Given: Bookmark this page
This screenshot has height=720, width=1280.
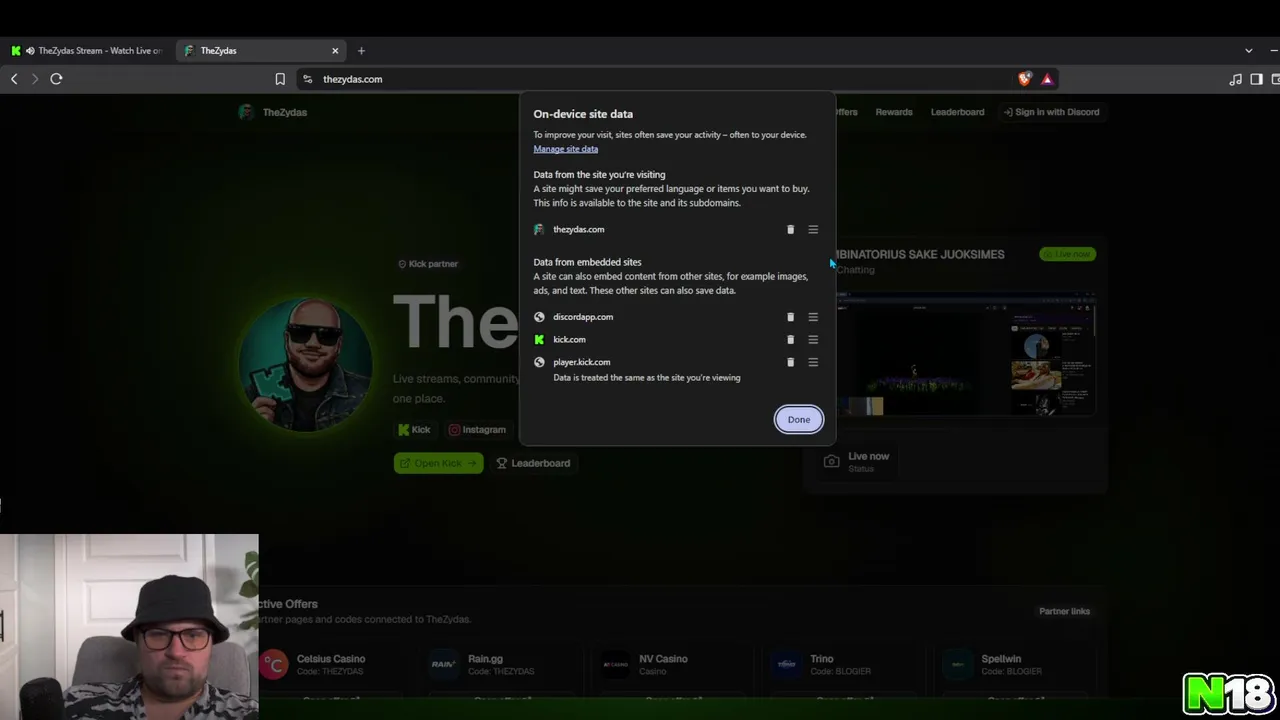Looking at the screenshot, I should [280, 79].
